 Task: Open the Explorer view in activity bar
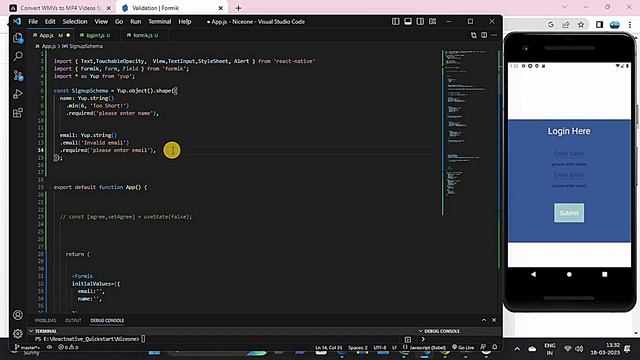18,38
